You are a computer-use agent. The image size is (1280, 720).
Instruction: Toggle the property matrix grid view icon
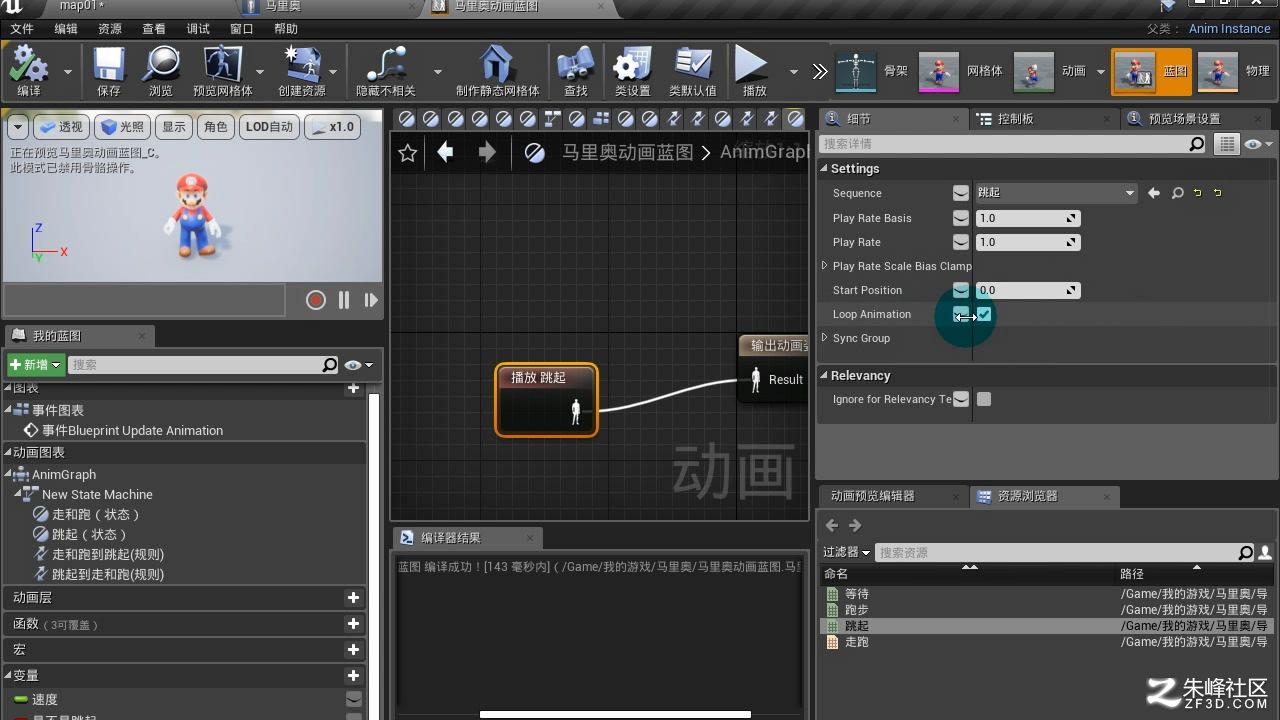(1227, 144)
